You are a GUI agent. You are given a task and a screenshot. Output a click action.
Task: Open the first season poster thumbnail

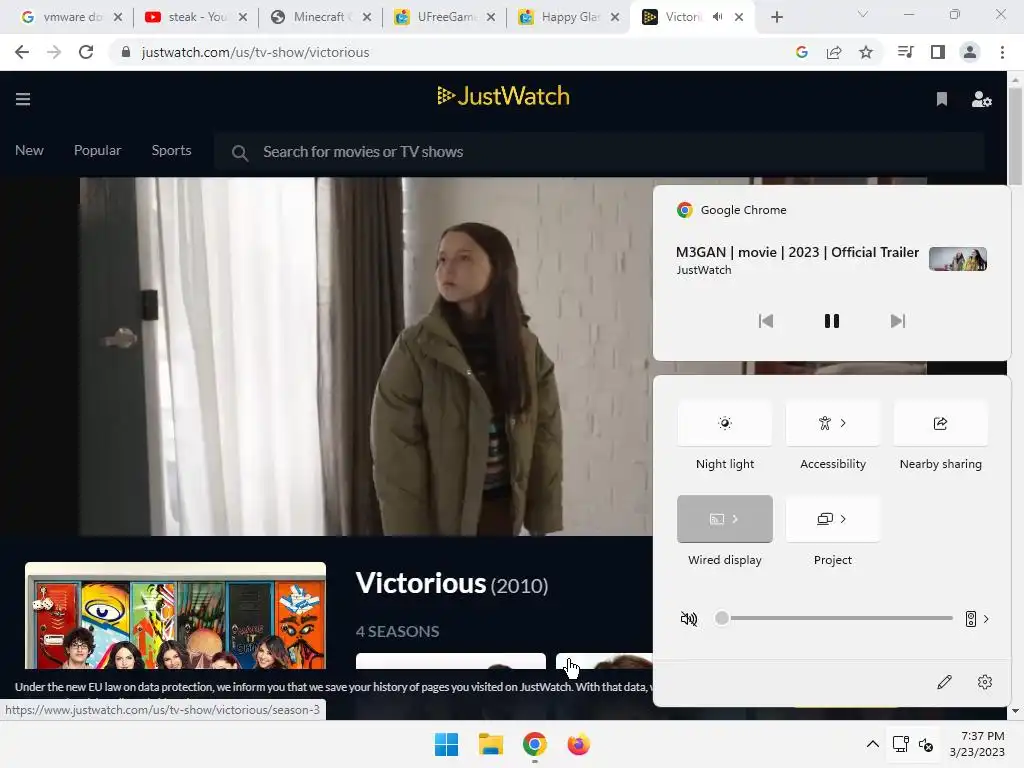click(451, 660)
